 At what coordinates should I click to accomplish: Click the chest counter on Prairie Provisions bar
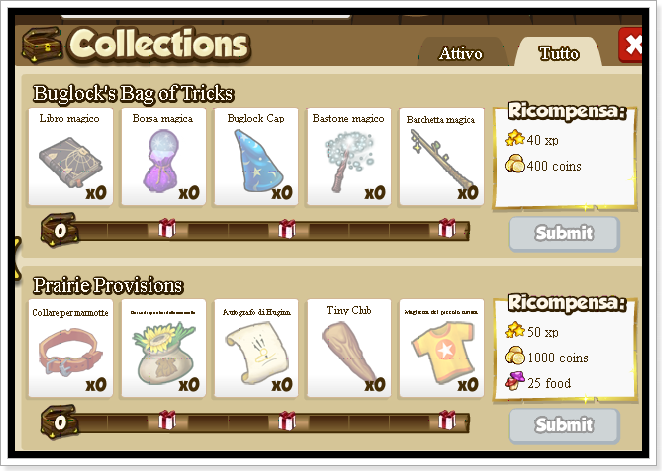(x=60, y=422)
